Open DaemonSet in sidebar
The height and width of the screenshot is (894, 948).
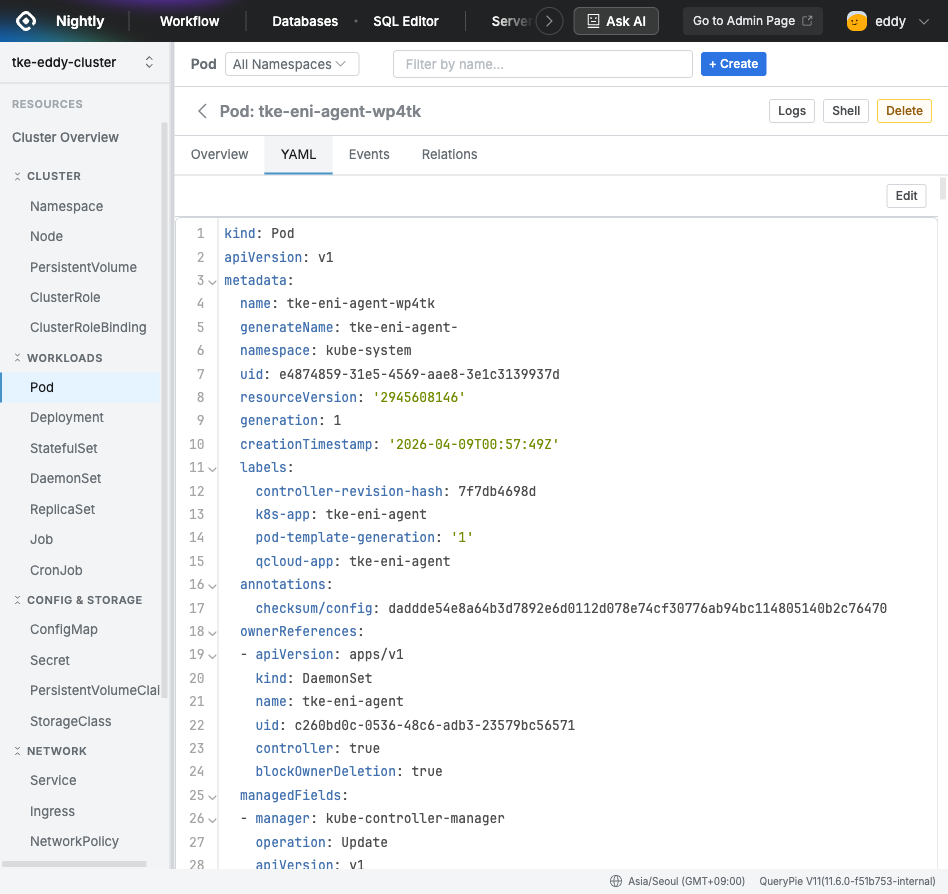point(66,479)
